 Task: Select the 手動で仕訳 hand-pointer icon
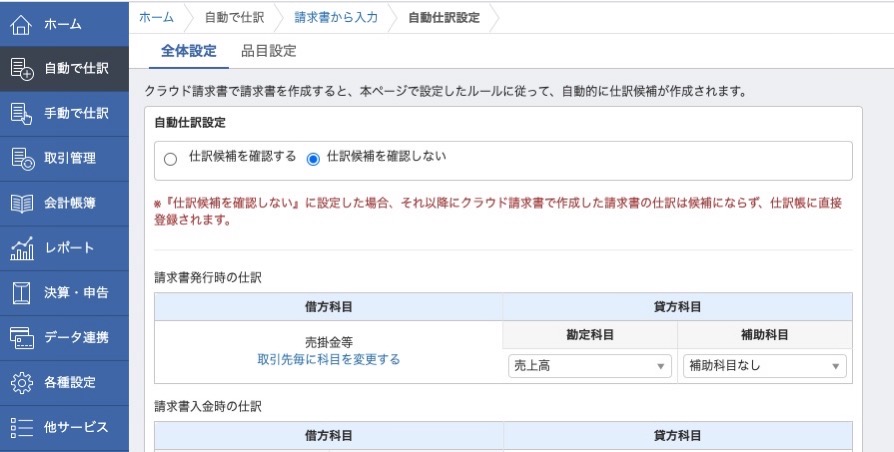click(22, 113)
